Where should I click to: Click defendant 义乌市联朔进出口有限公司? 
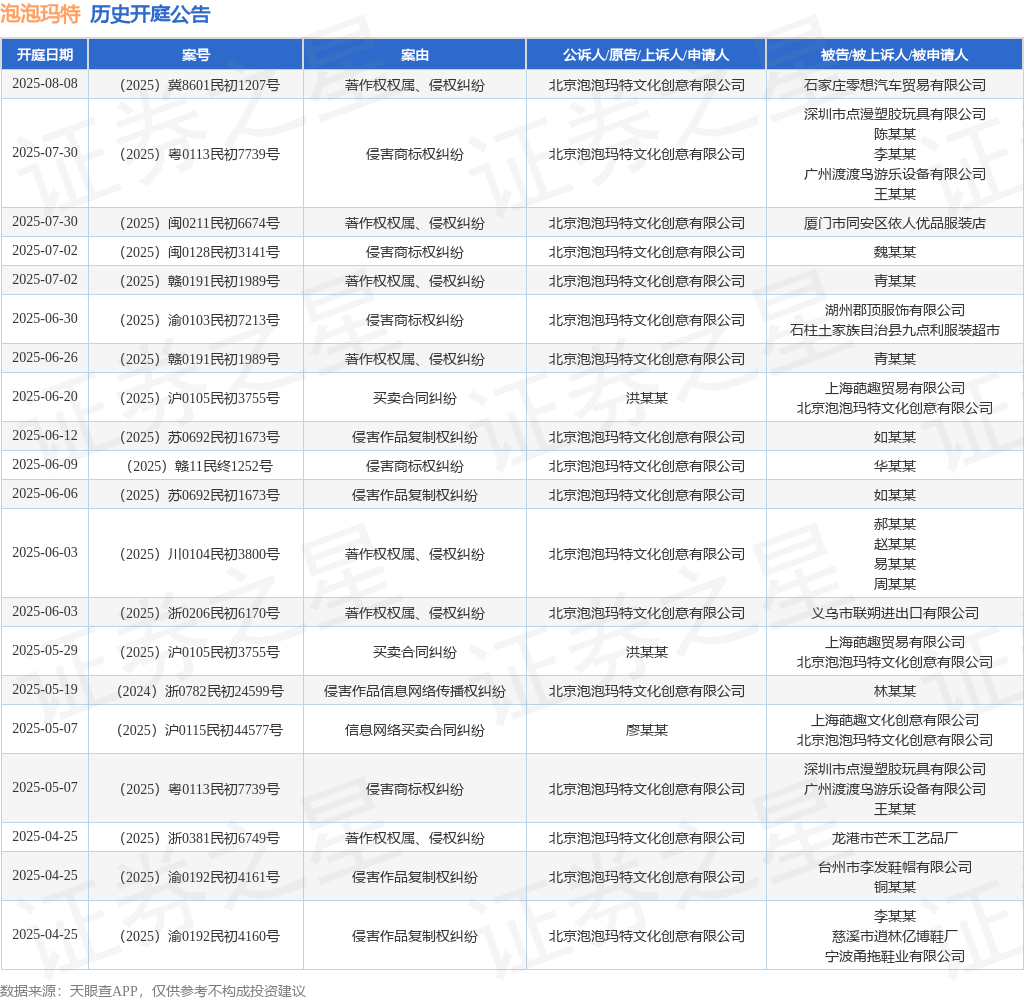tap(895, 613)
